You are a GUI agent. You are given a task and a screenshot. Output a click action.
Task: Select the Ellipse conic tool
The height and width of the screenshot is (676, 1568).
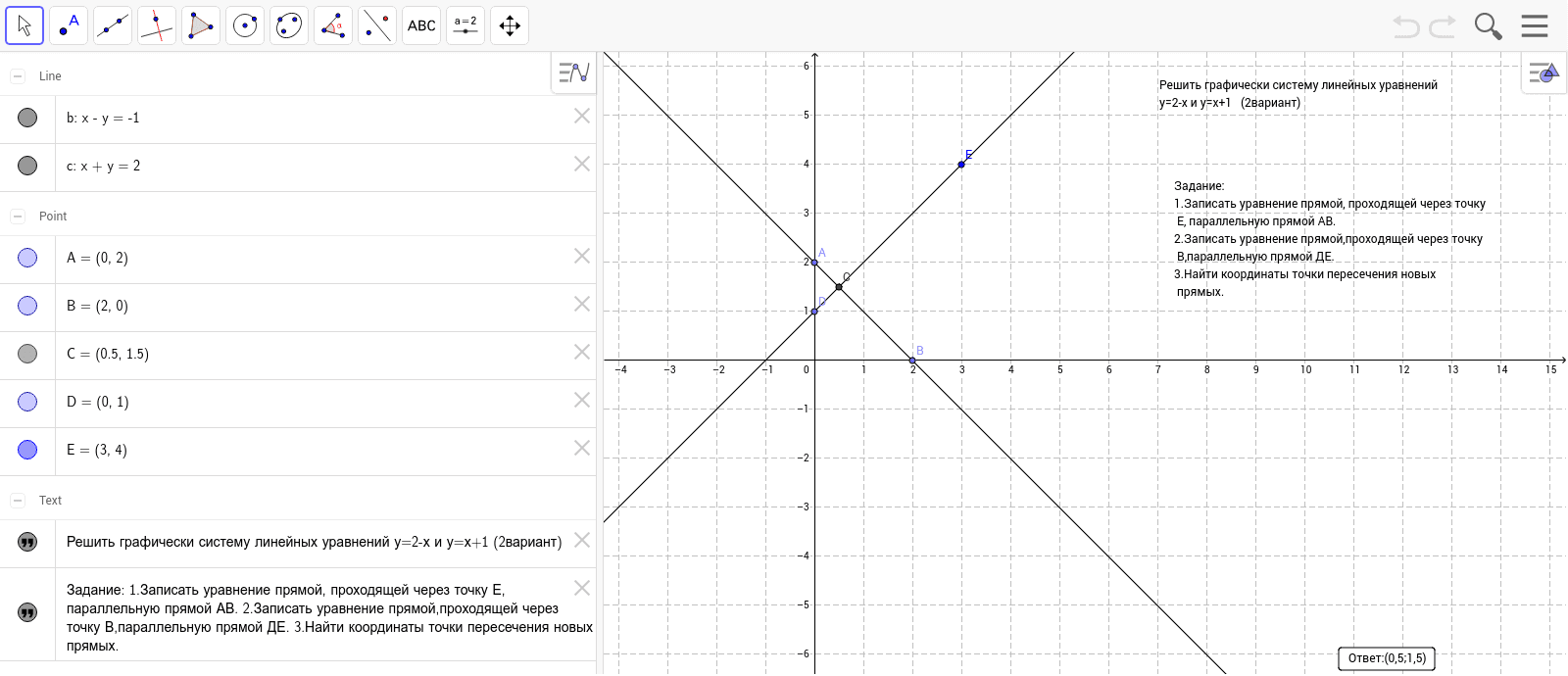click(289, 25)
